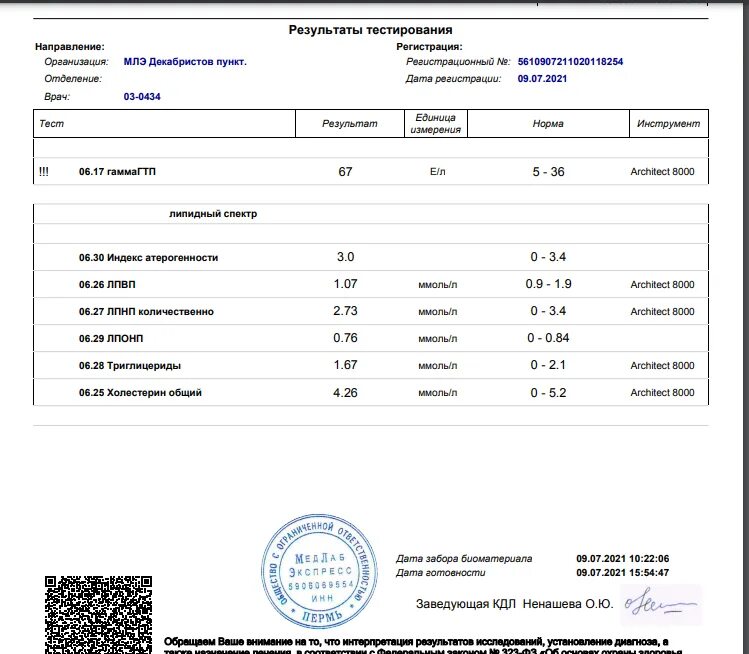This screenshot has height=654, width=749.
Task: Click the 'Единица измерения' column header
Action: pos(435,124)
